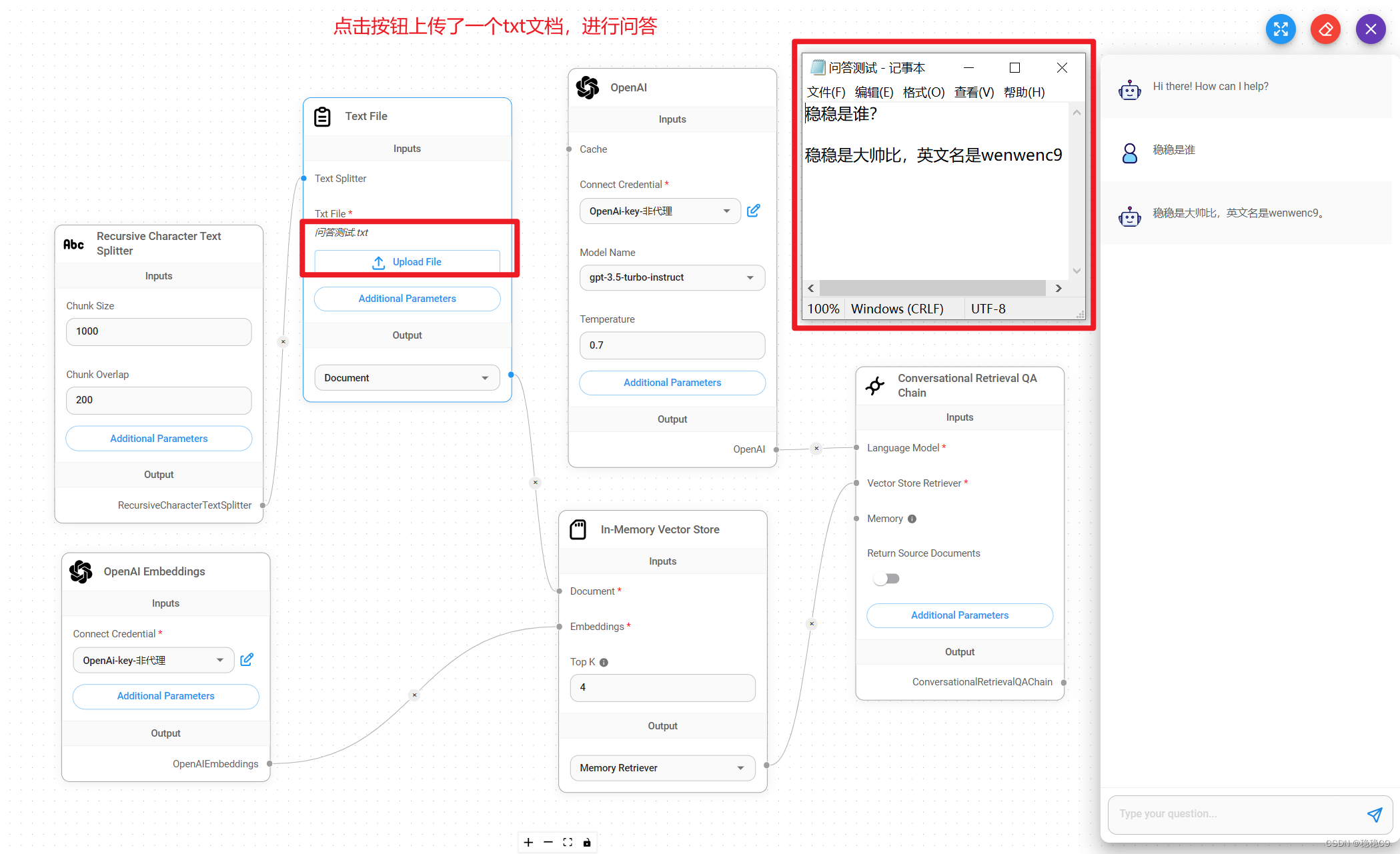
Task: Click the fit-view icon on bottom toolbar
Action: coord(568,842)
